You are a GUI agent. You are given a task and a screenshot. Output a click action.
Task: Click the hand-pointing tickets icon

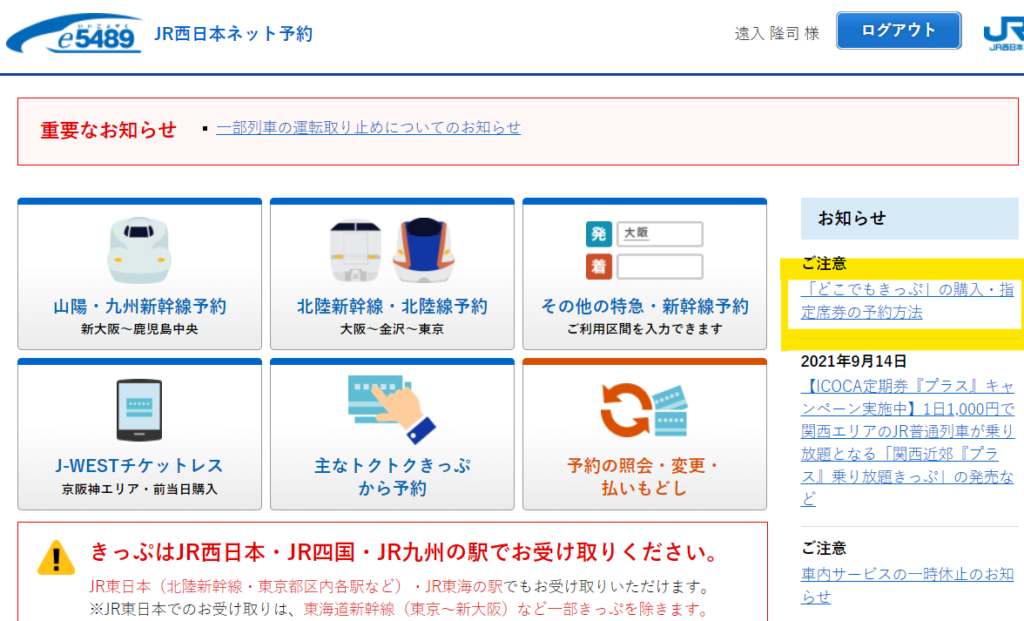[x=391, y=409]
